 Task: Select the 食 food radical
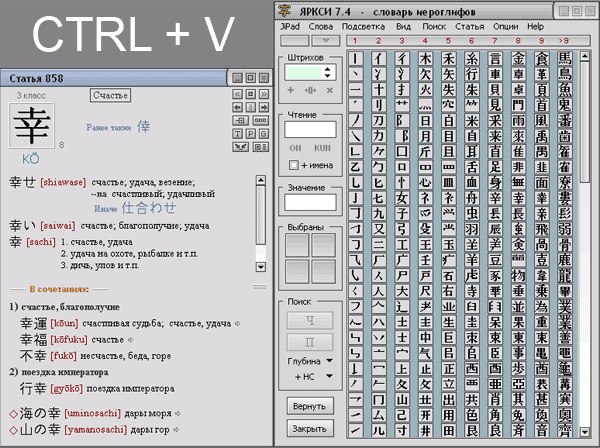tap(541, 59)
